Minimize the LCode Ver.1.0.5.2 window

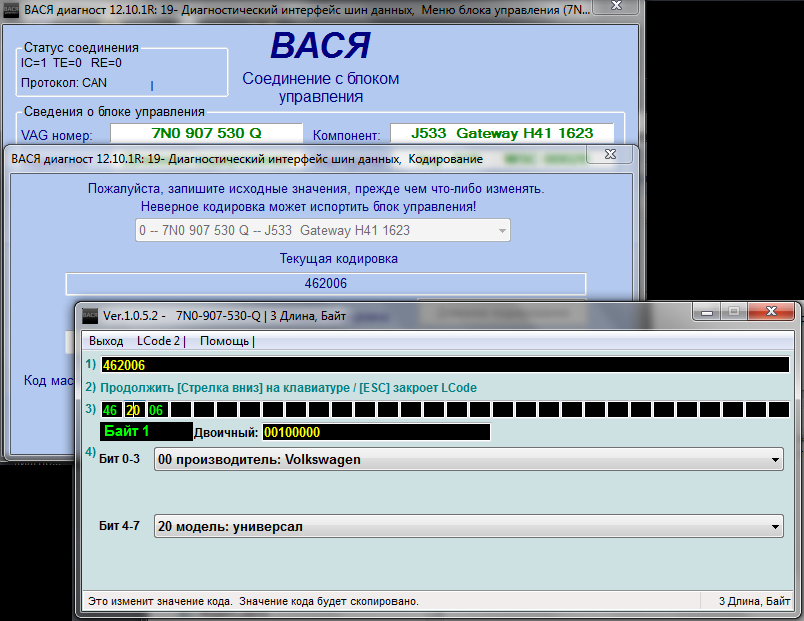(x=707, y=311)
